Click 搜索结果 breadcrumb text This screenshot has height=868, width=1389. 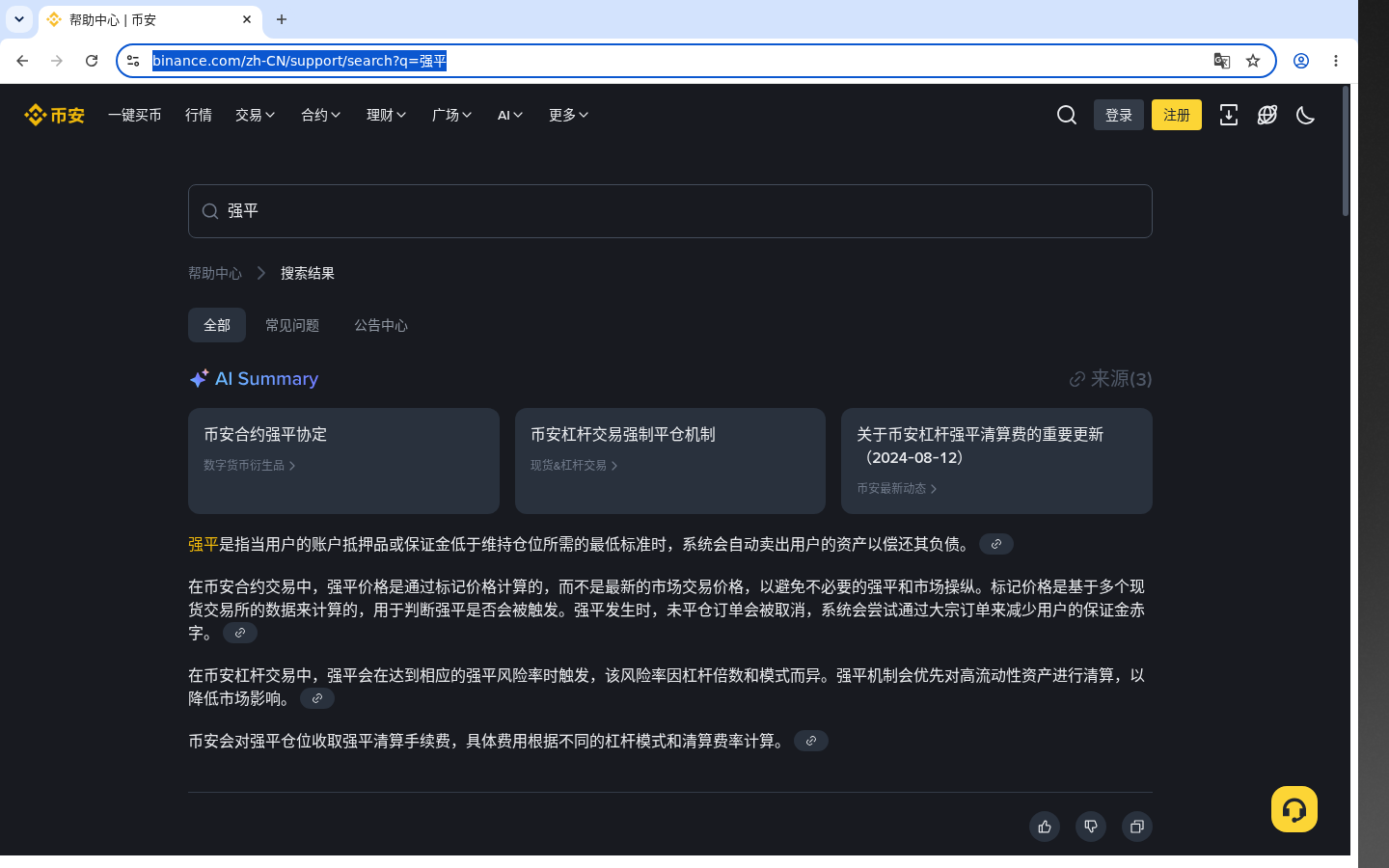pos(308,273)
